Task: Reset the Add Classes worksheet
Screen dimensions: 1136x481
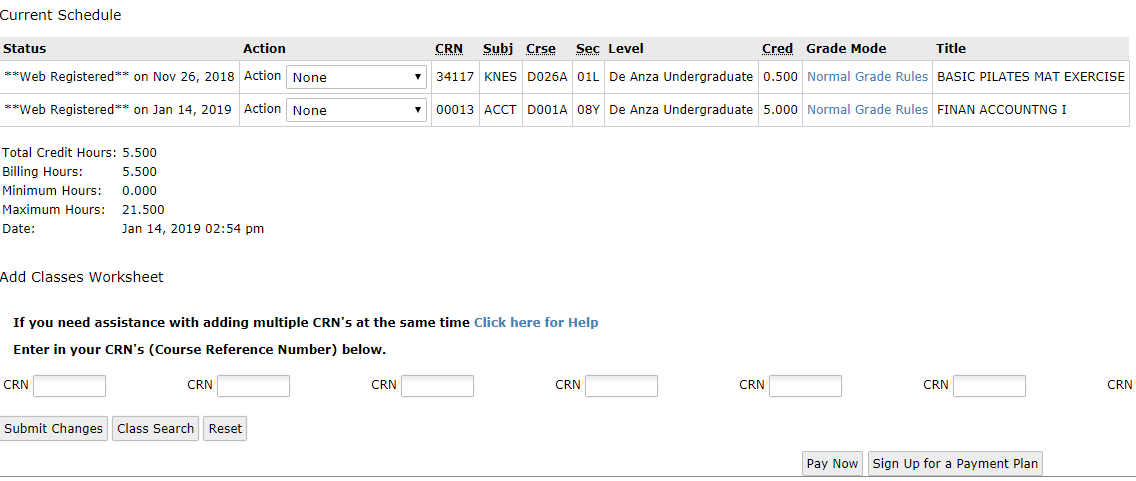Action: tap(225, 429)
